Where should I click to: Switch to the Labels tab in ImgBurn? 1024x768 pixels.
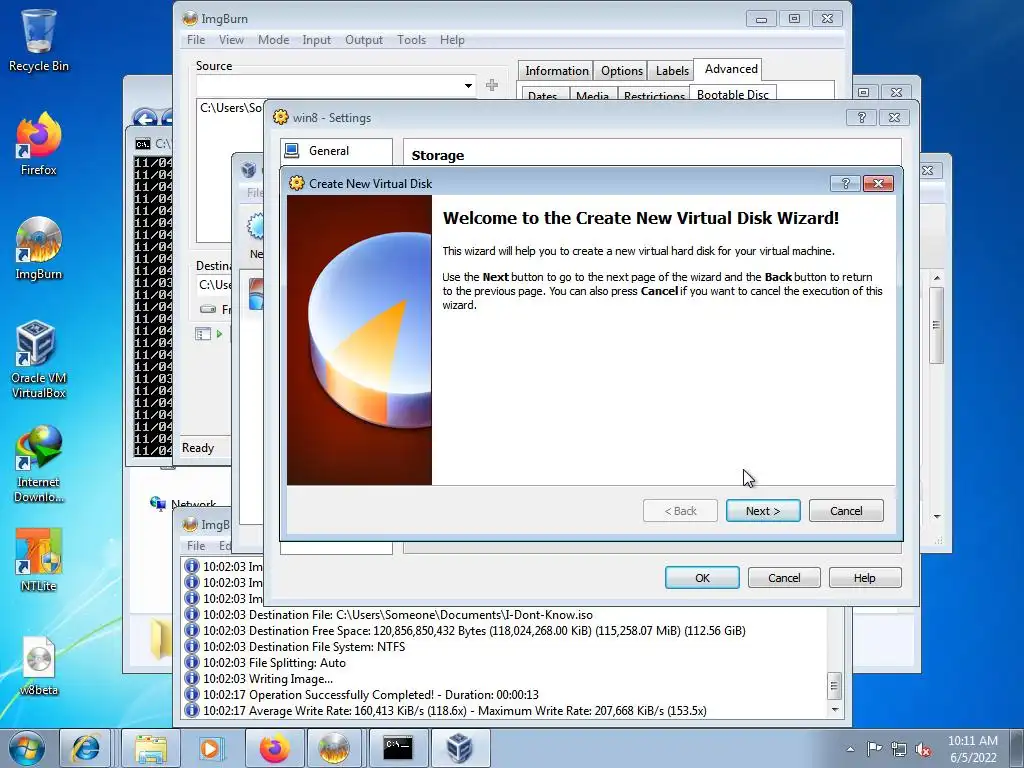672,71
